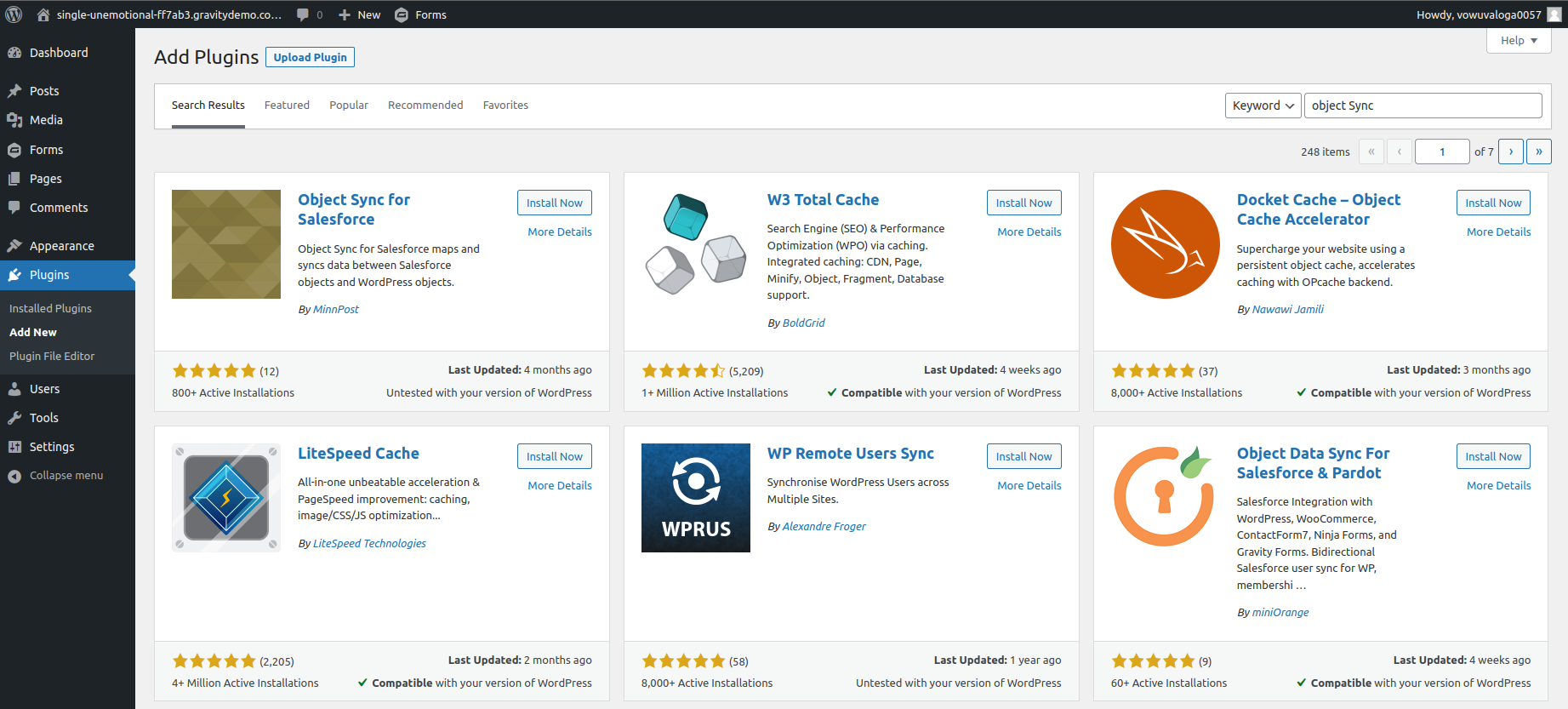The image size is (1568, 709).
Task: Click WPRUS plugin icon
Action: [x=696, y=498]
